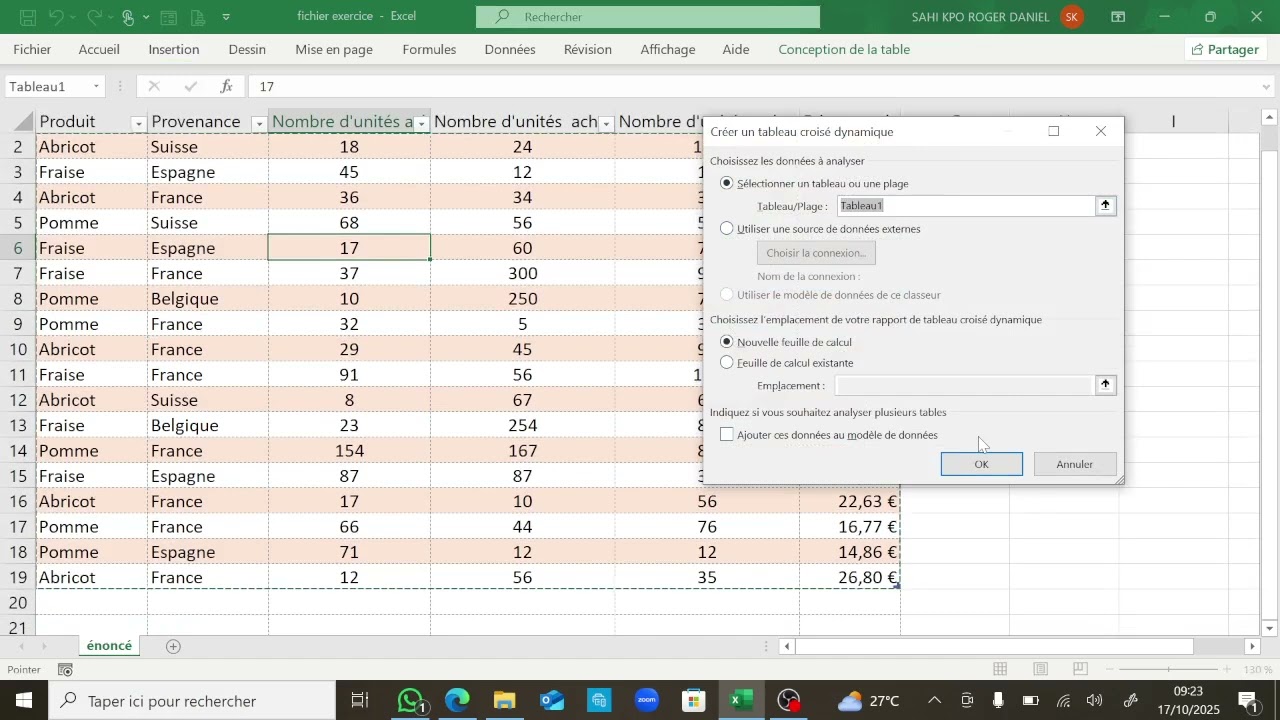Click the Insert Function fx icon

[227, 87]
